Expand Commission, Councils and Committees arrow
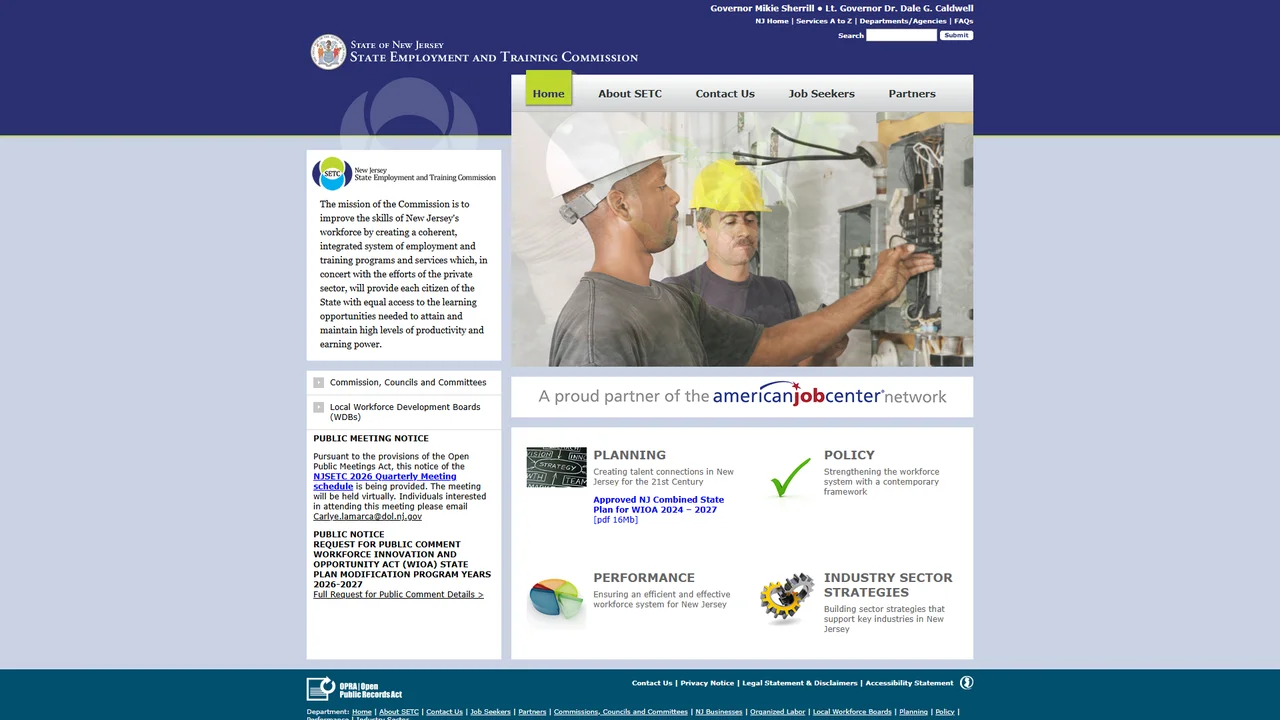This screenshot has height=720, width=1280. (x=318, y=382)
